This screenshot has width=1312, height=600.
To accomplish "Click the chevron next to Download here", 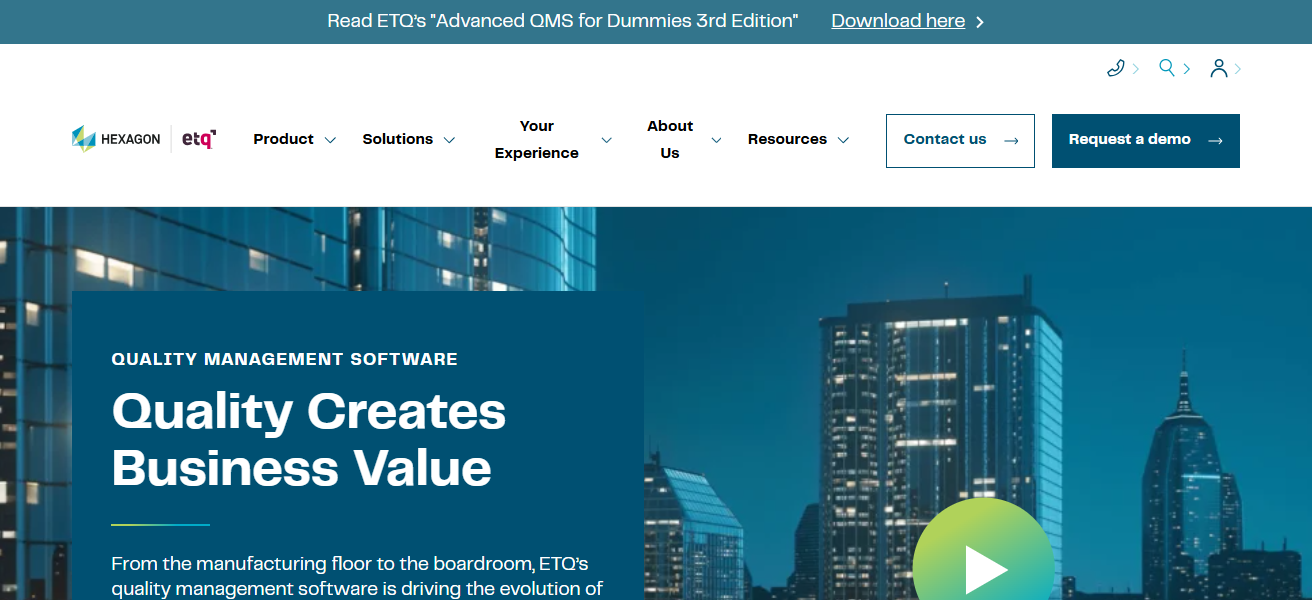I will tap(979, 20).
